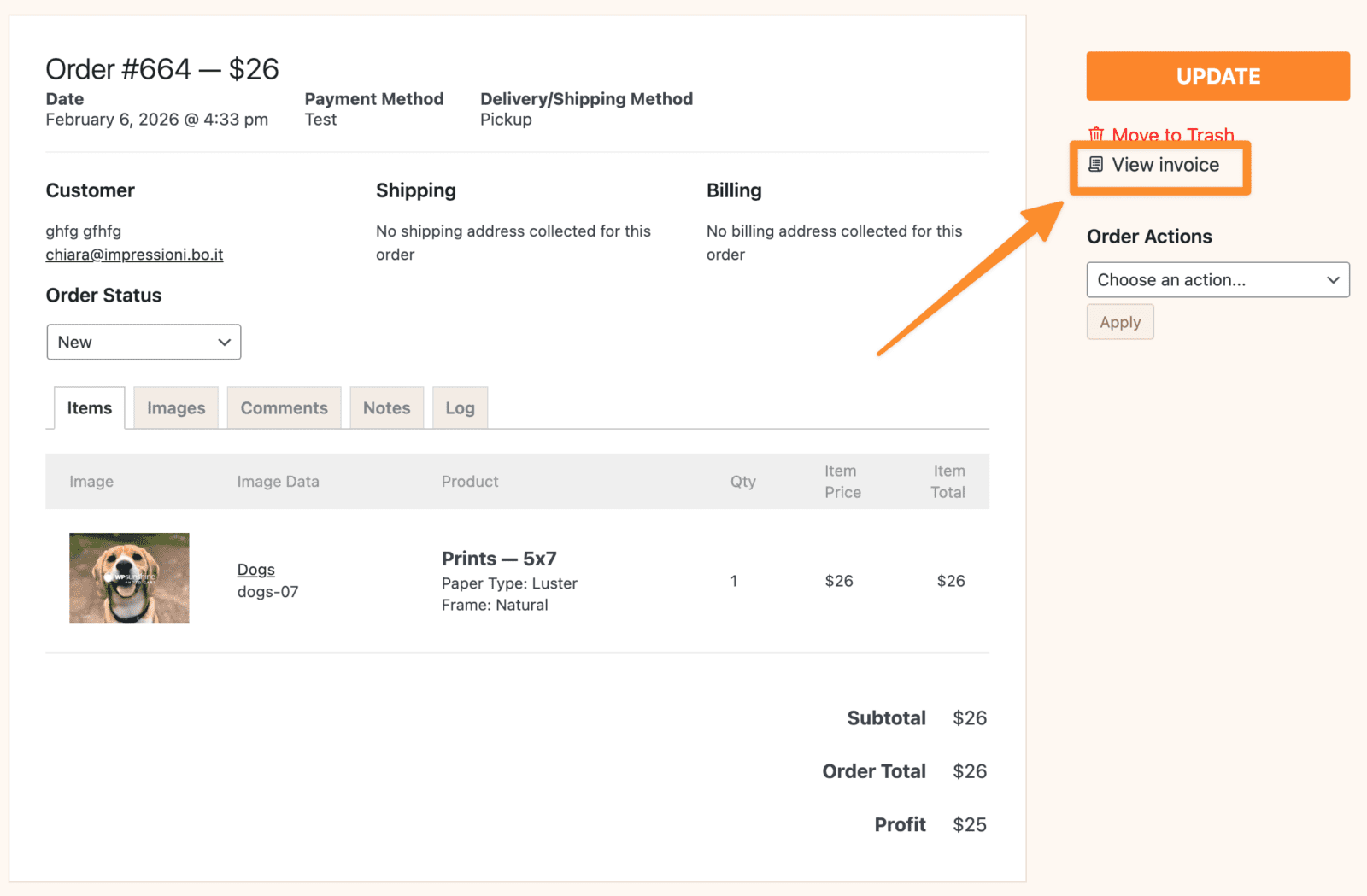Go to the Notes tab
The image size is (1367, 896).
tap(386, 408)
